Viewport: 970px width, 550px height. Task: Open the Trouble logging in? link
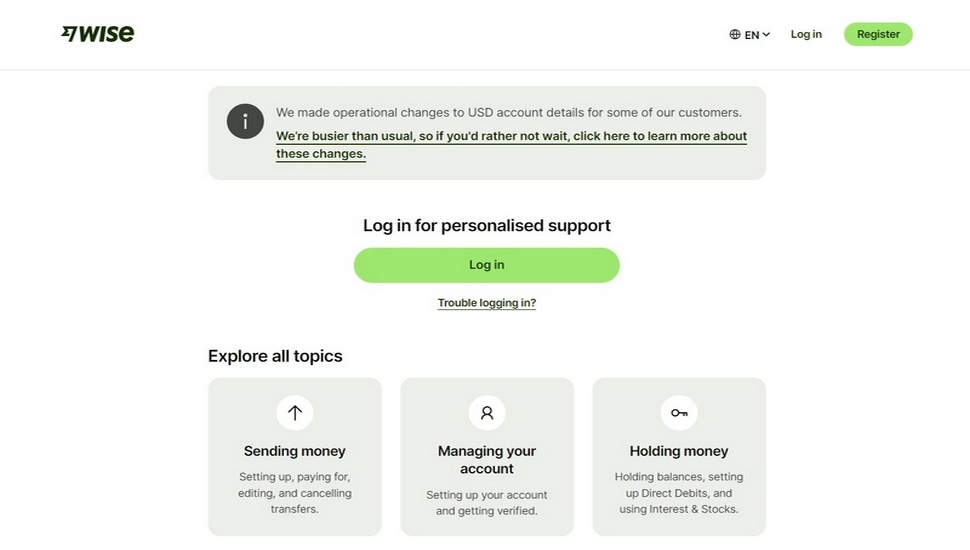pyautogui.click(x=487, y=303)
